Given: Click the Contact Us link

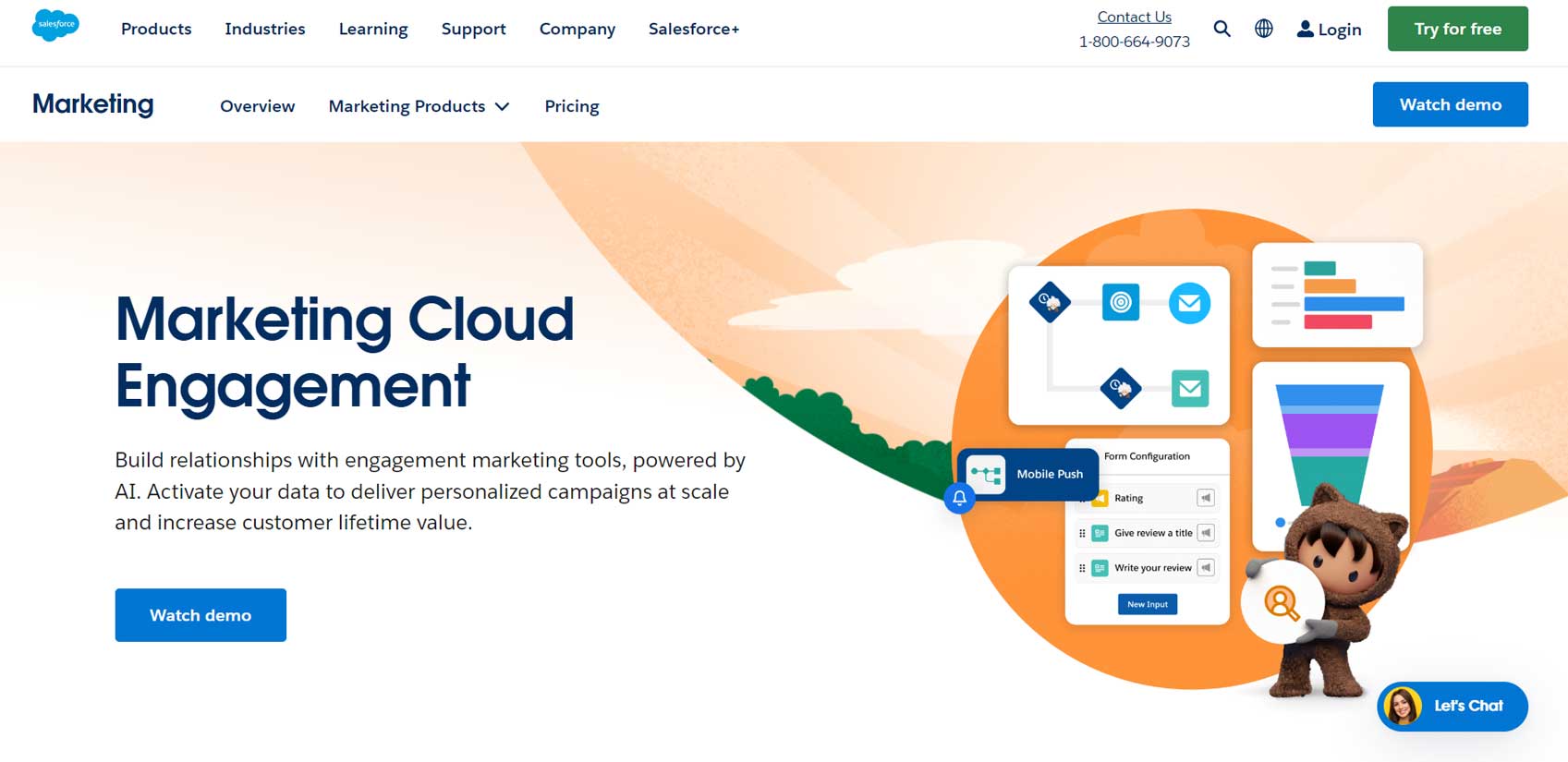Looking at the screenshot, I should [1134, 17].
